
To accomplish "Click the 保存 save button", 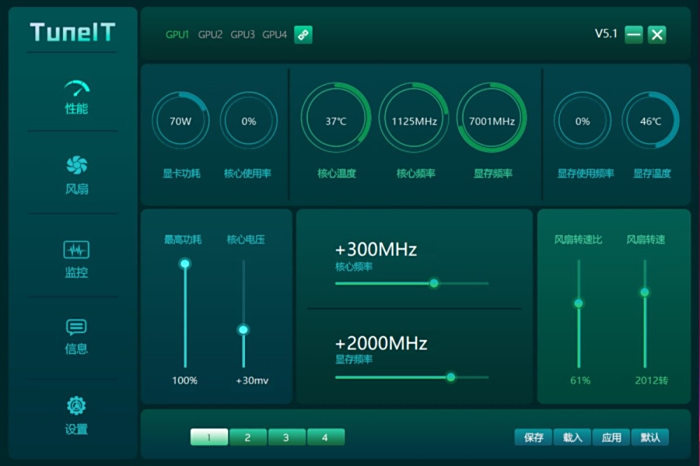I will click(x=533, y=437).
